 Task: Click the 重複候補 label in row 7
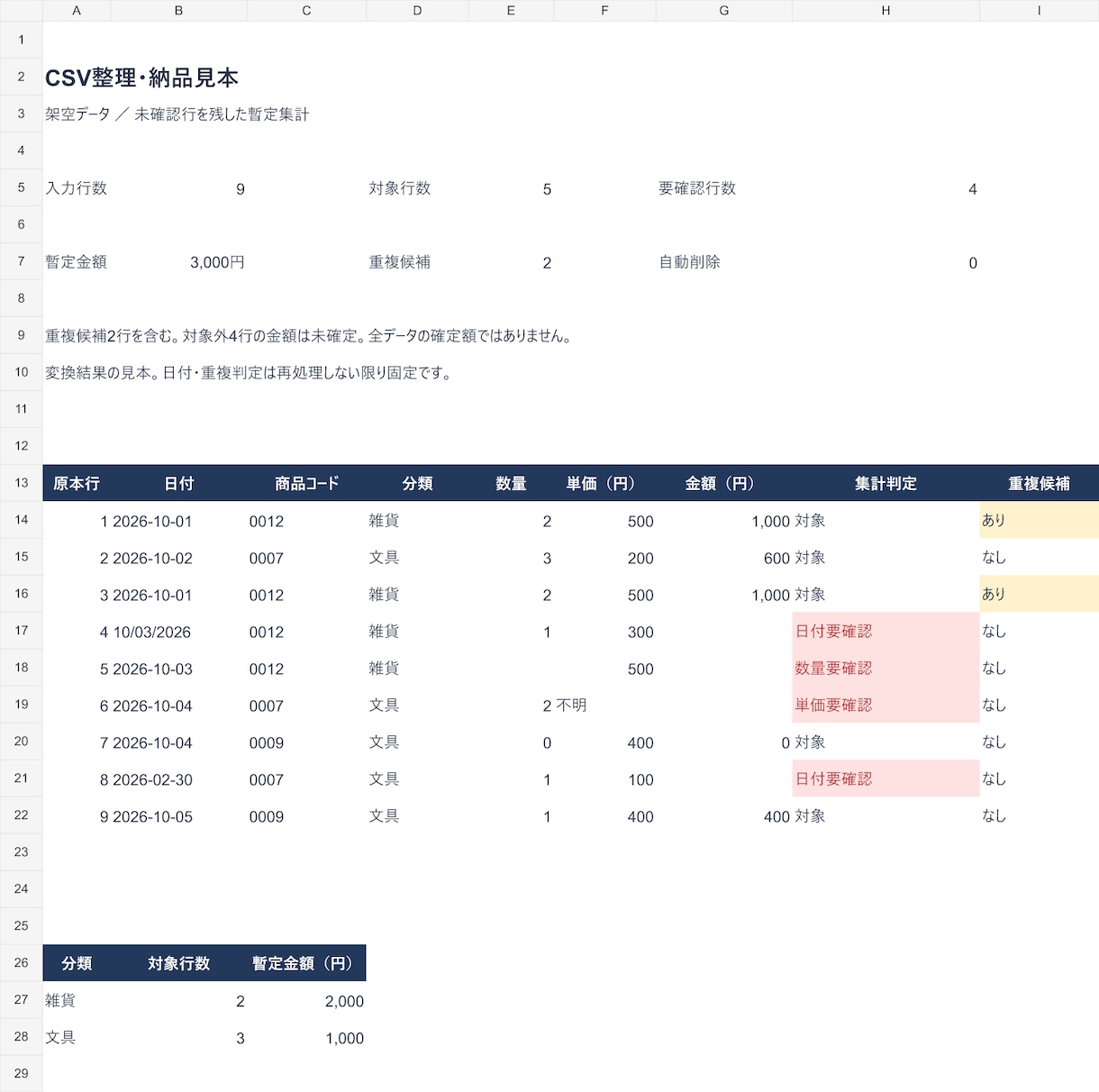pyautogui.click(x=400, y=262)
